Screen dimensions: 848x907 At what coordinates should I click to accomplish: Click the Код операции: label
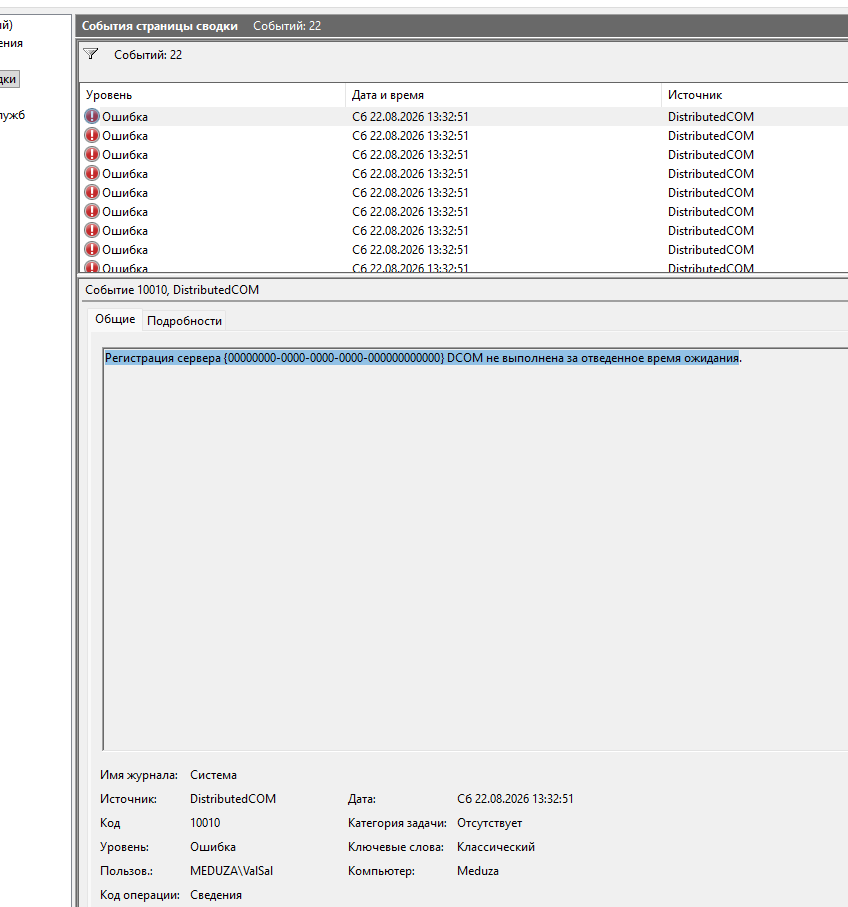click(139, 895)
